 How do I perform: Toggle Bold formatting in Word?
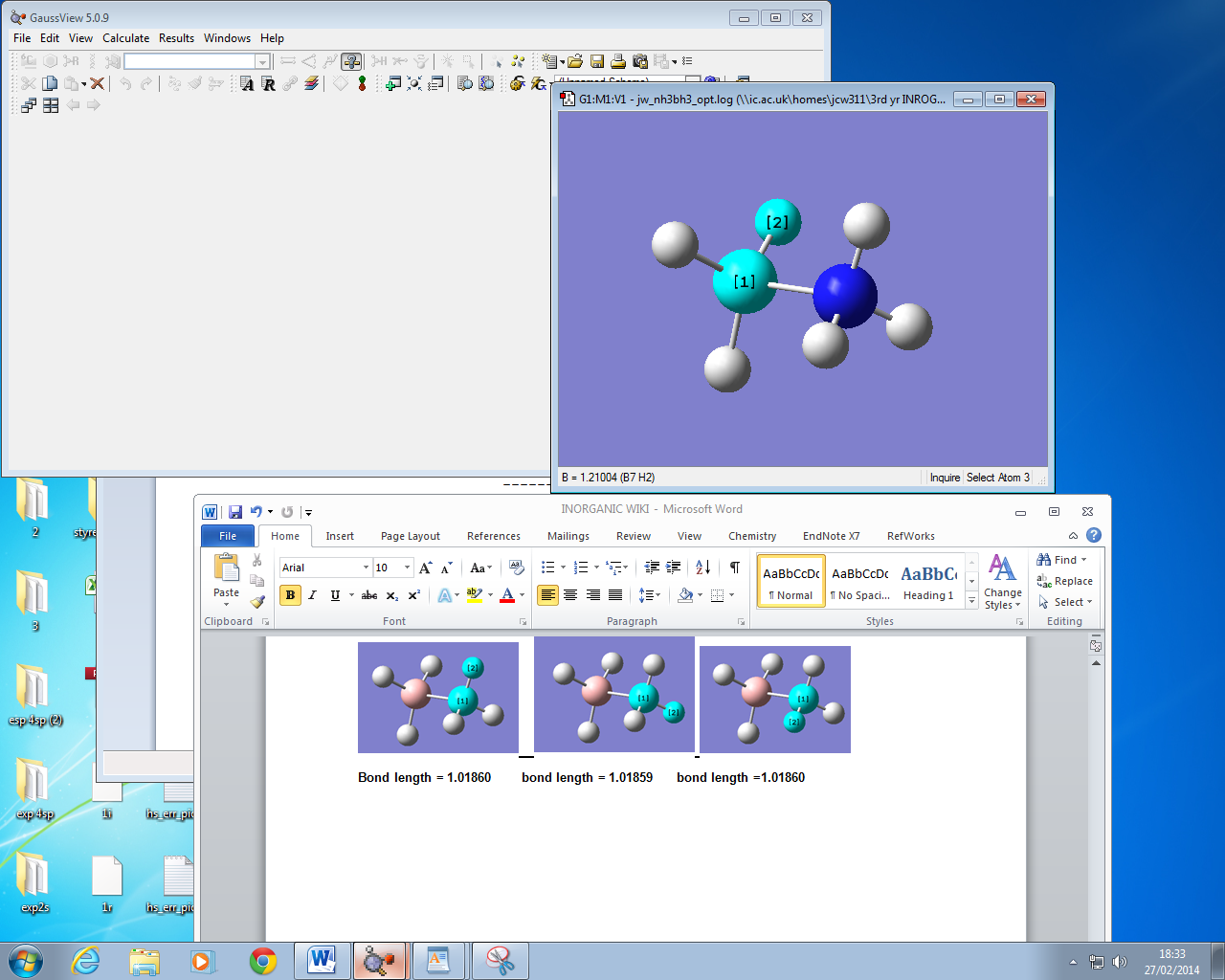pos(290,595)
